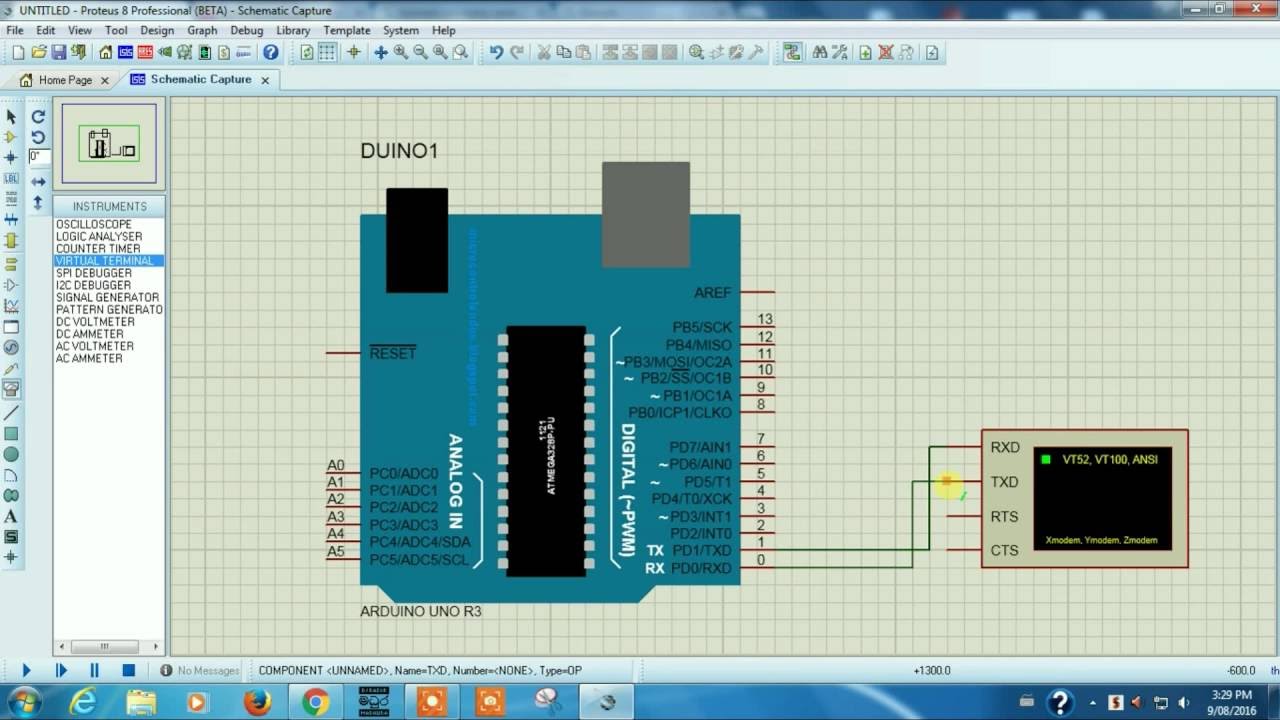Screen dimensions: 1280x720
Task: Click the No Messages status indicator
Action: pyautogui.click(x=199, y=671)
